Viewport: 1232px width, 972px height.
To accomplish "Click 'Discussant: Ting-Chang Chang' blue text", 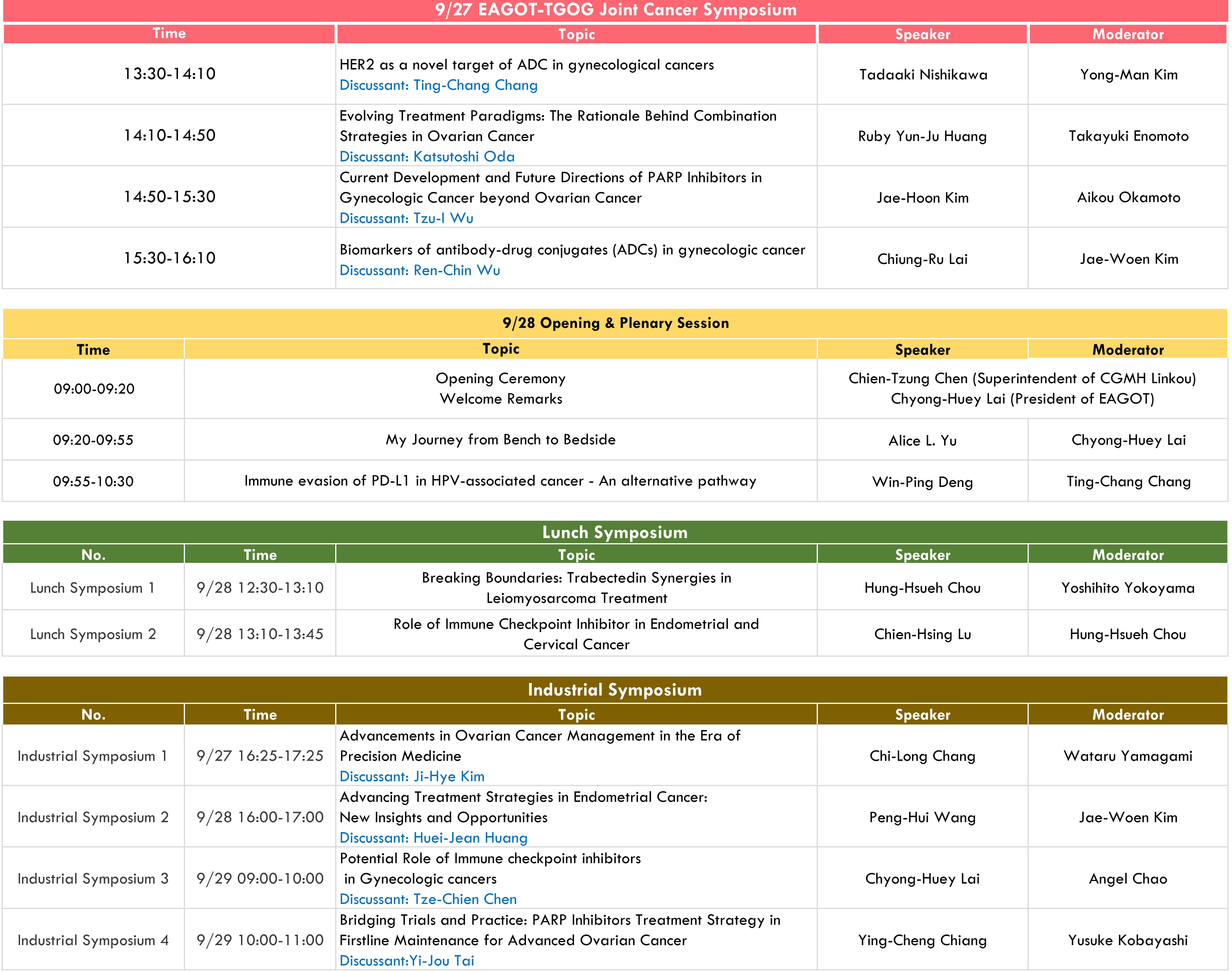I will pos(438,85).
